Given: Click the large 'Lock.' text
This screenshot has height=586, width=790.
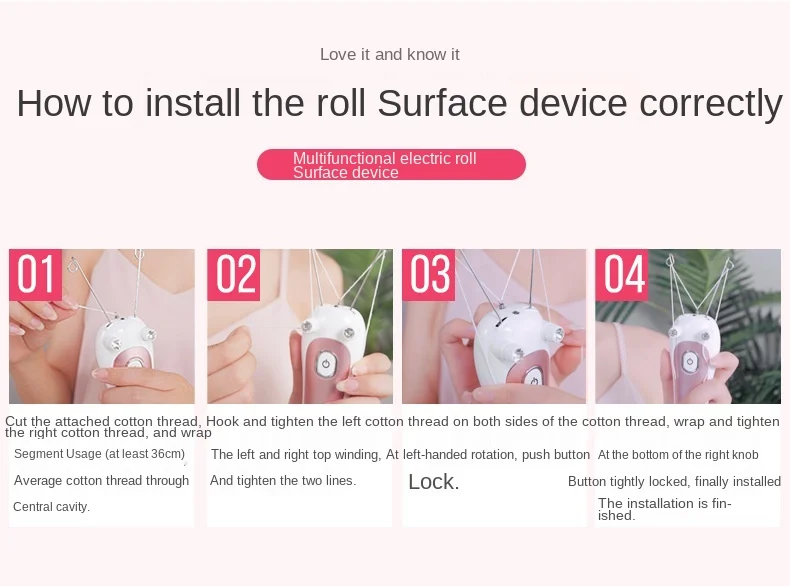Looking at the screenshot, I should coord(434,482).
